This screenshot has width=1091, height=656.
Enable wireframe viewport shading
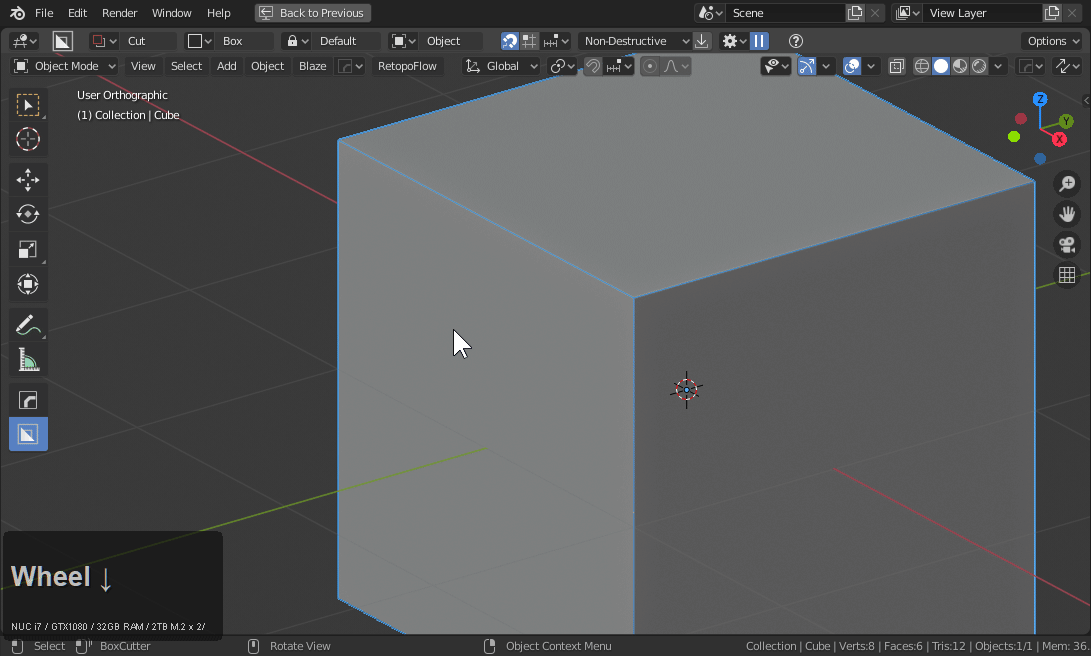(x=922, y=66)
